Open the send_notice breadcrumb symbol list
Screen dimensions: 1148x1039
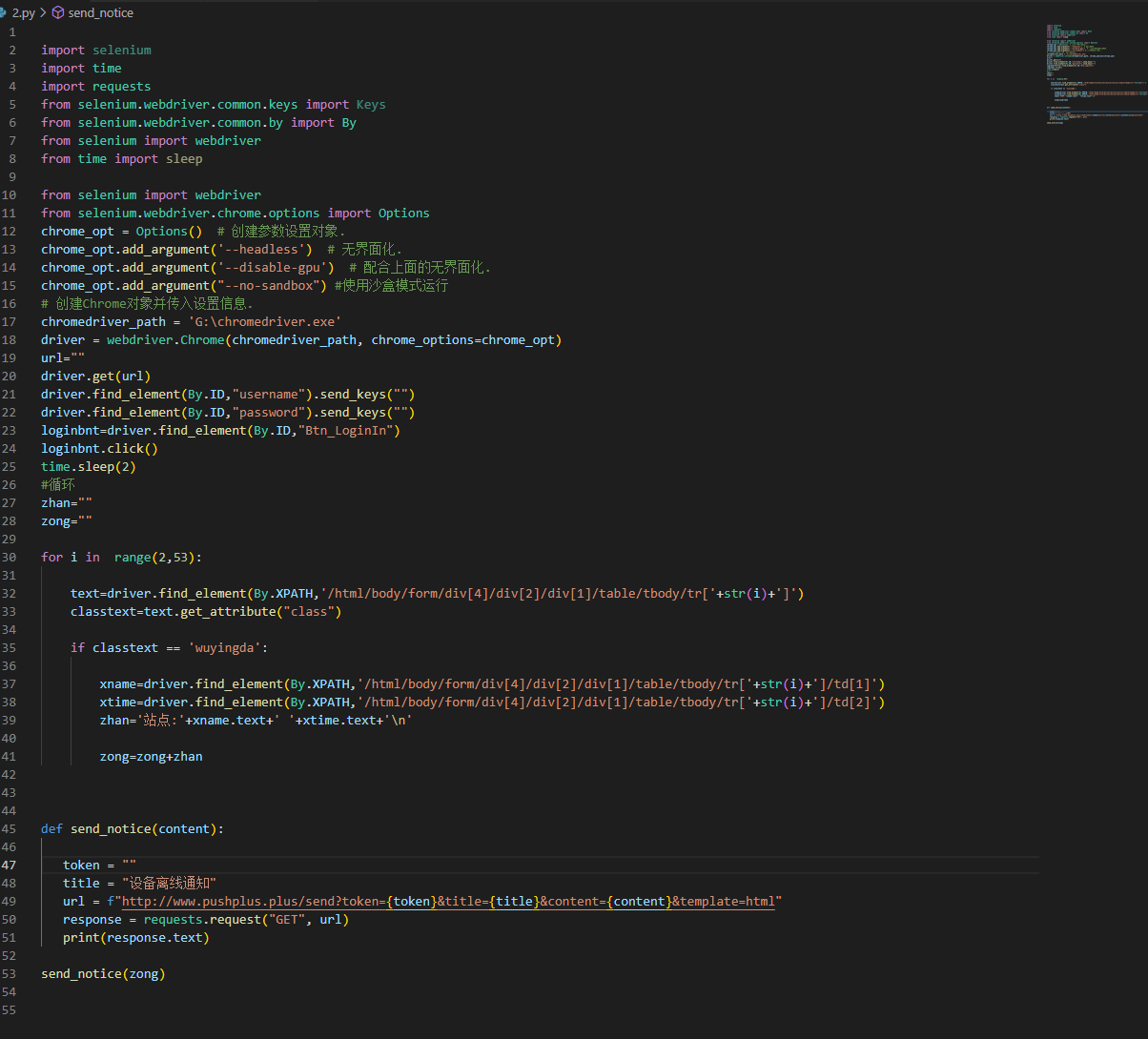pyautogui.click(x=101, y=13)
